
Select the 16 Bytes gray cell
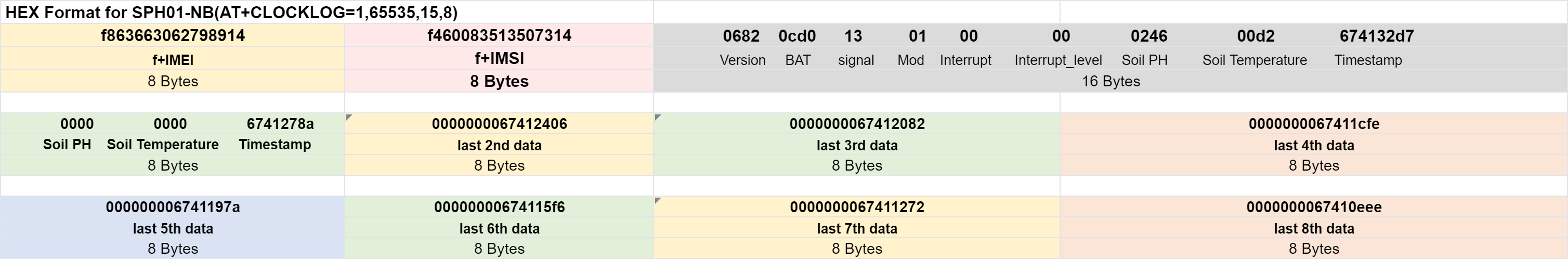(x=1110, y=81)
